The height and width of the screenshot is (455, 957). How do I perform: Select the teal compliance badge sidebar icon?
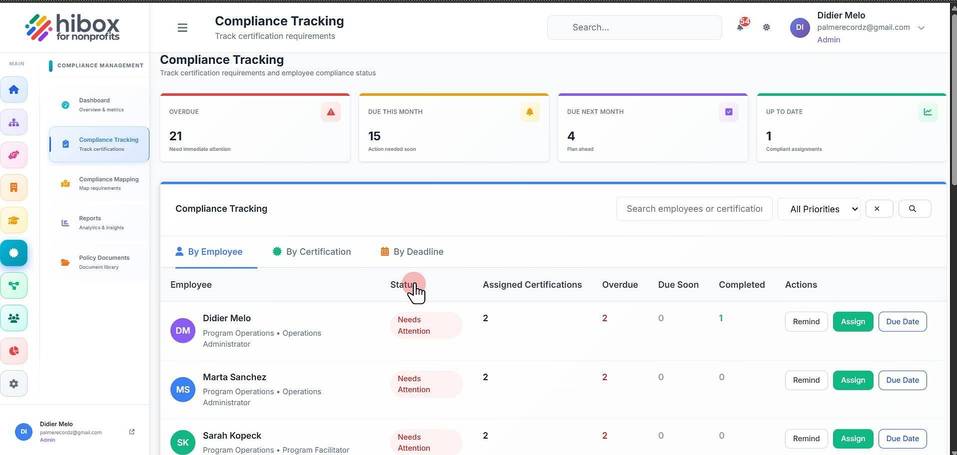click(13, 253)
